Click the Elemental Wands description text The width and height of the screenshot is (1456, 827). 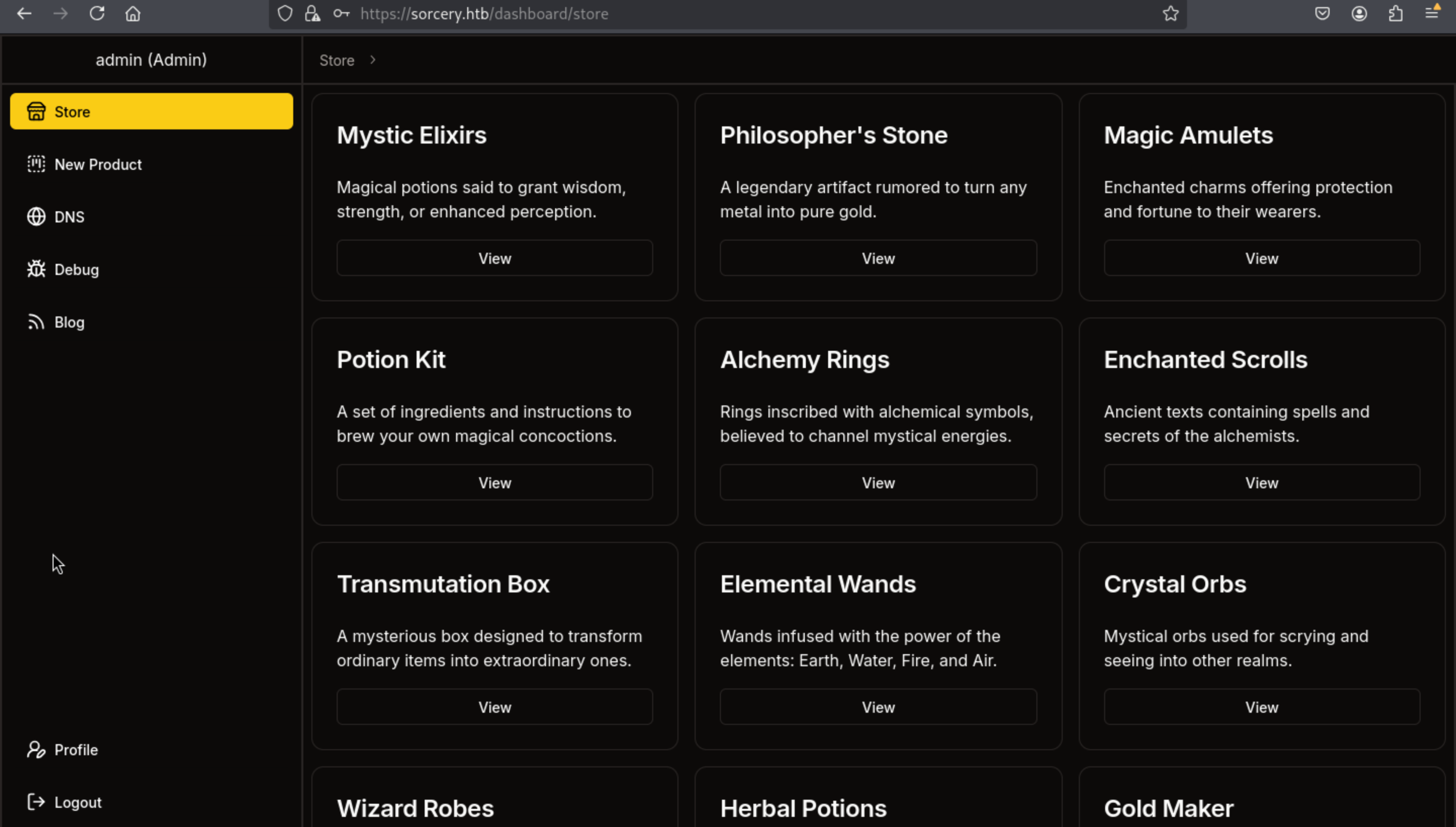click(x=860, y=648)
